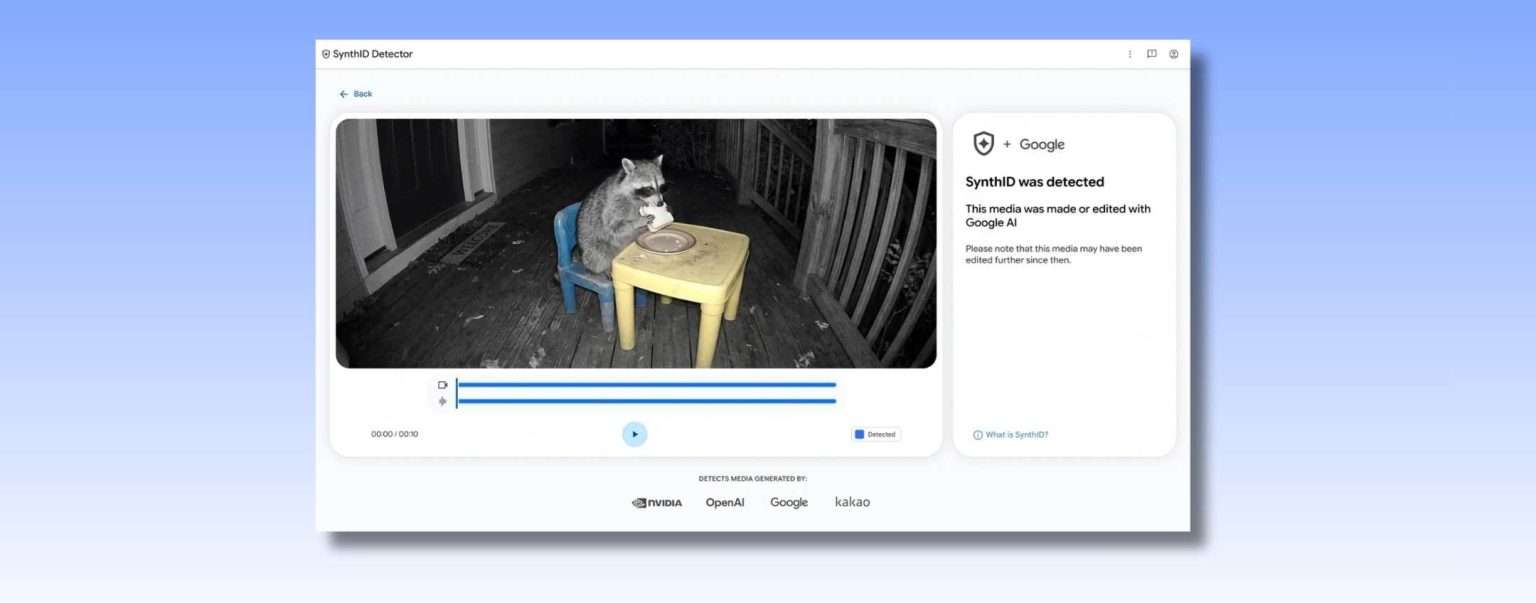Screen dimensions: 1536x603
Task: Click the SynthID was detected heading
Action: (1035, 182)
